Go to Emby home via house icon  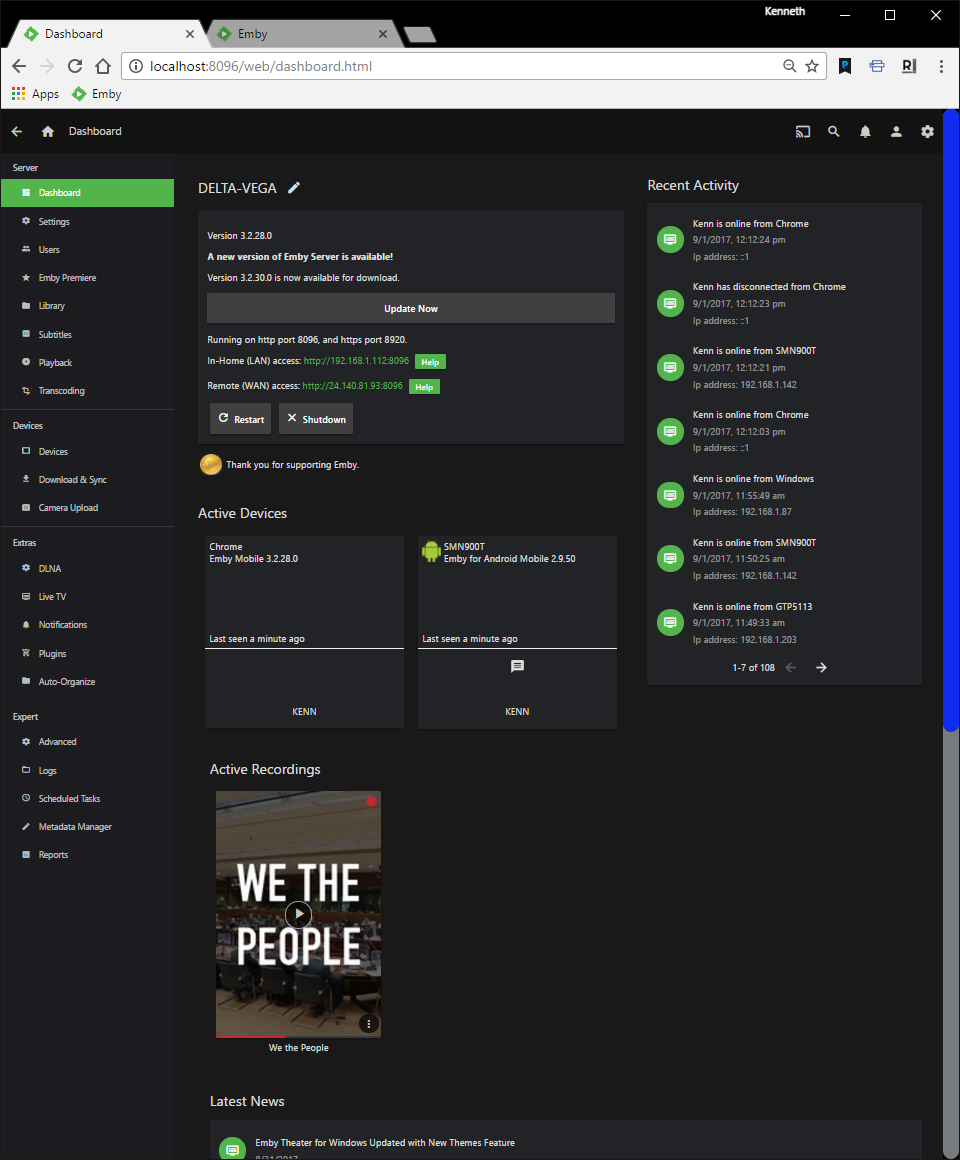coord(48,132)
